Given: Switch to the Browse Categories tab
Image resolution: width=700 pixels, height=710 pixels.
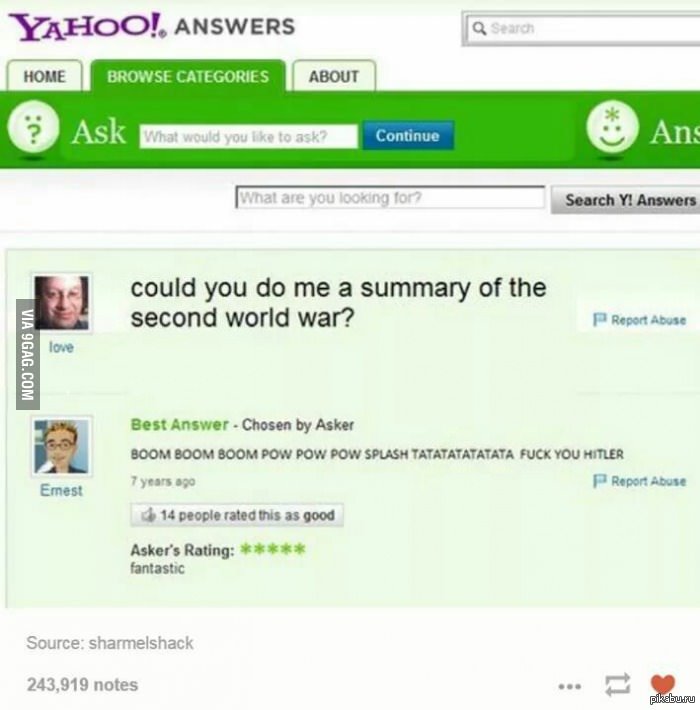Looking at the screenshot, I should pos(188,76).
